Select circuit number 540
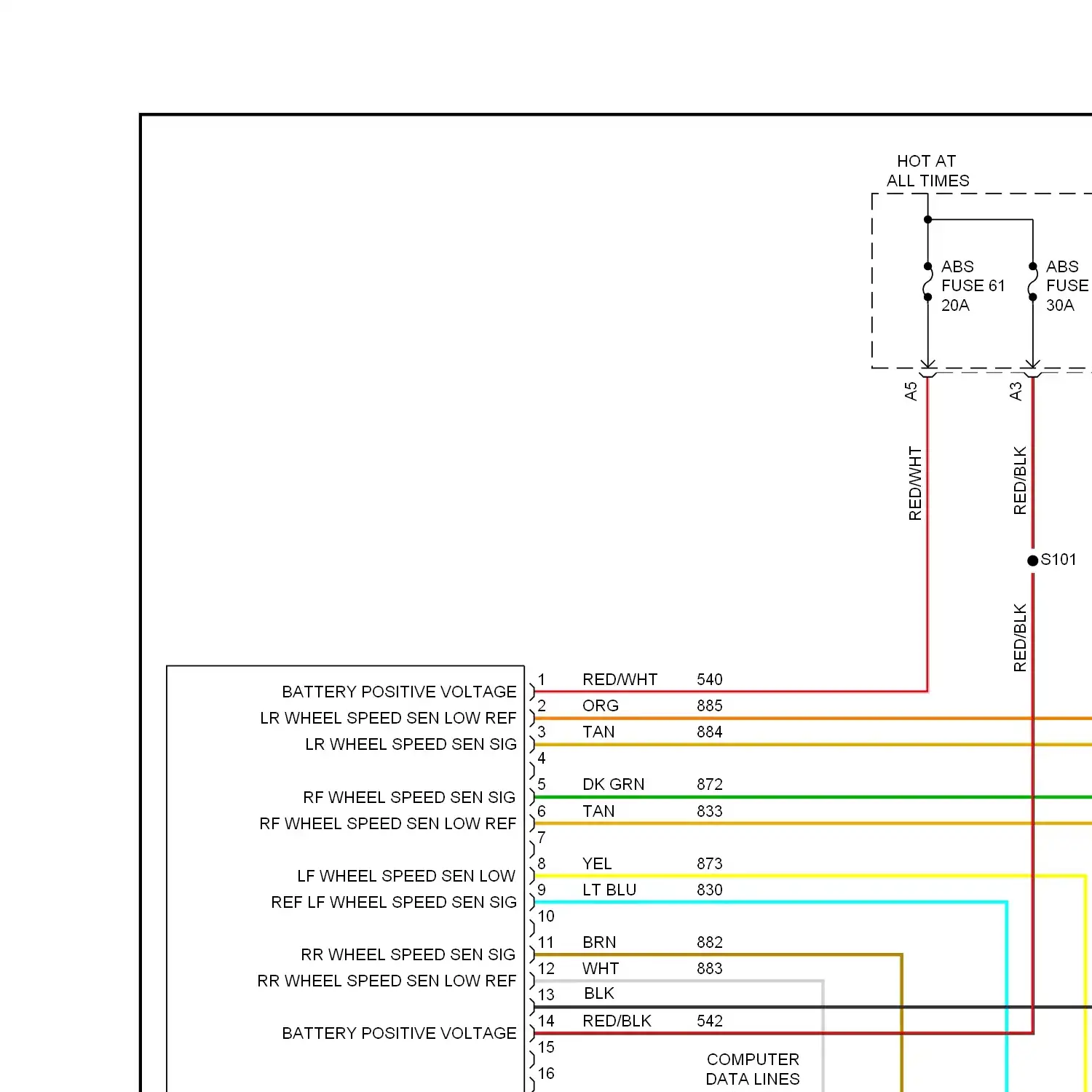This screenshot has height=1092, width=1092. point(710,679)
